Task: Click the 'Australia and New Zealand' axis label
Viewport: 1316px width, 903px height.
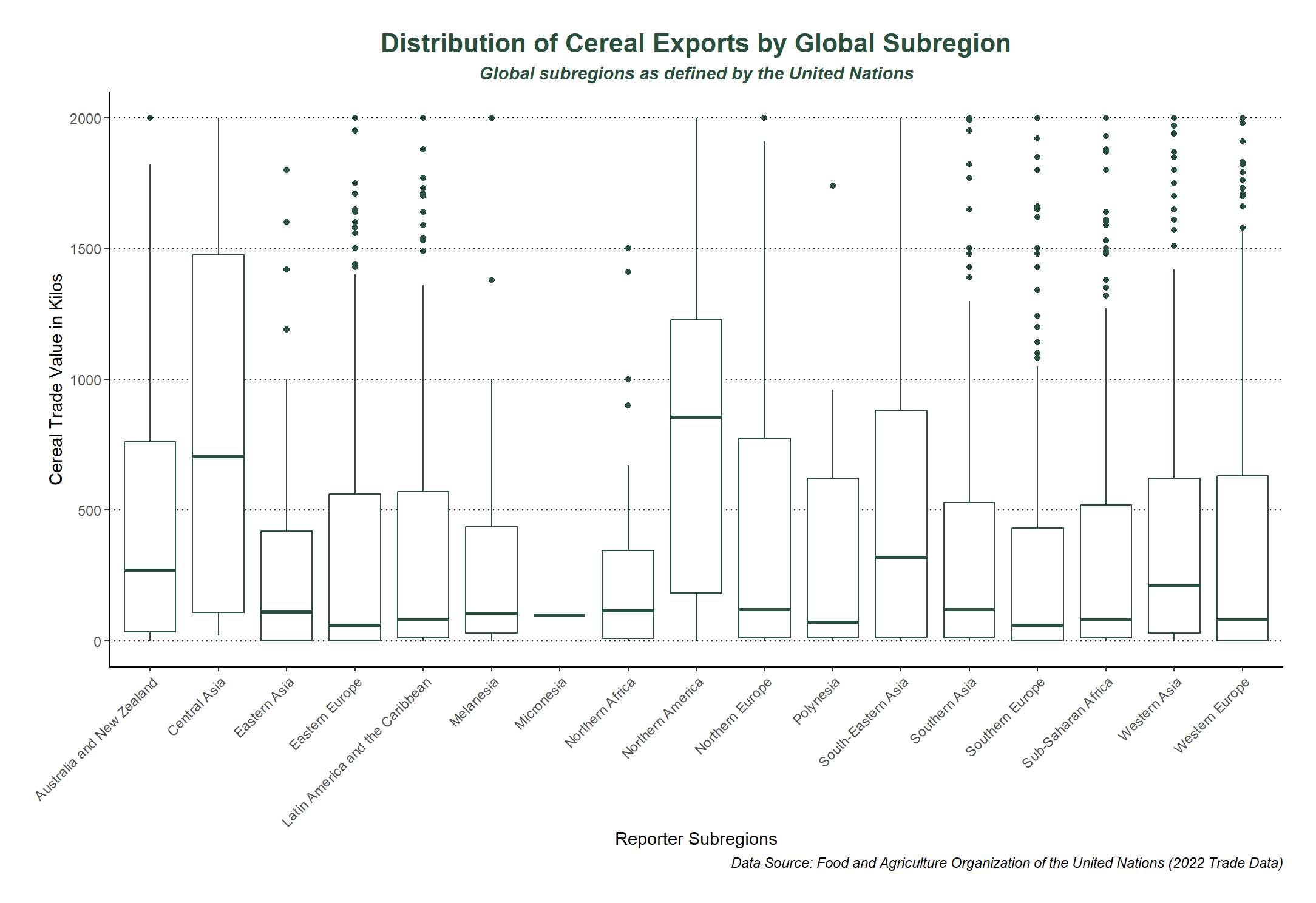Action: (x=97, y=739)
